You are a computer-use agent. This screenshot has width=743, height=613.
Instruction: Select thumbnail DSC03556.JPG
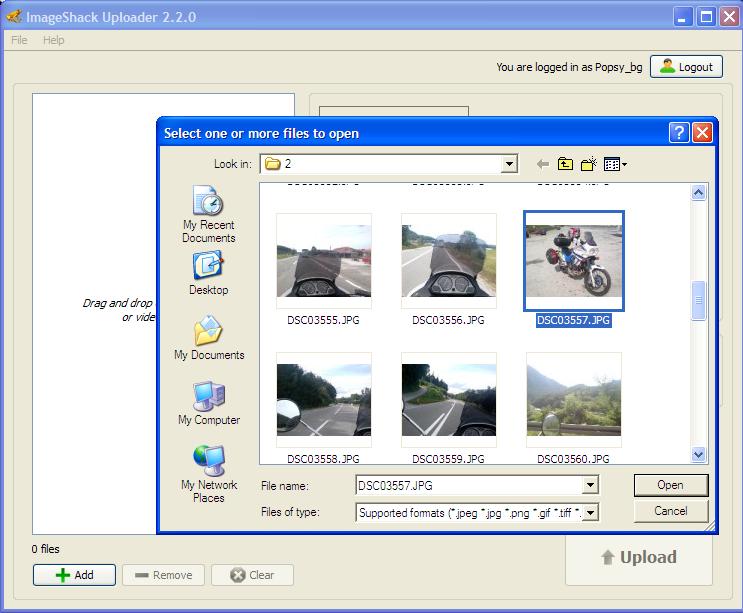449,261
